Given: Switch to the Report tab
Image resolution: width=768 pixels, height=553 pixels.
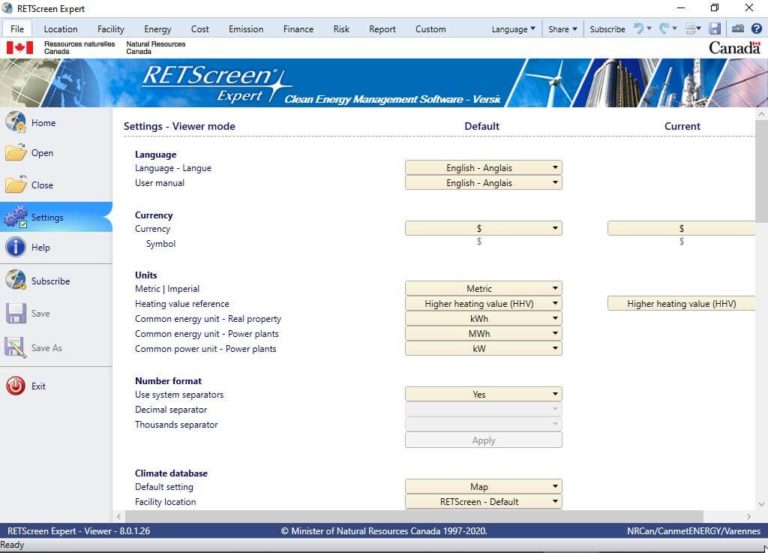Looking at the screenshot, I should 382,29.
